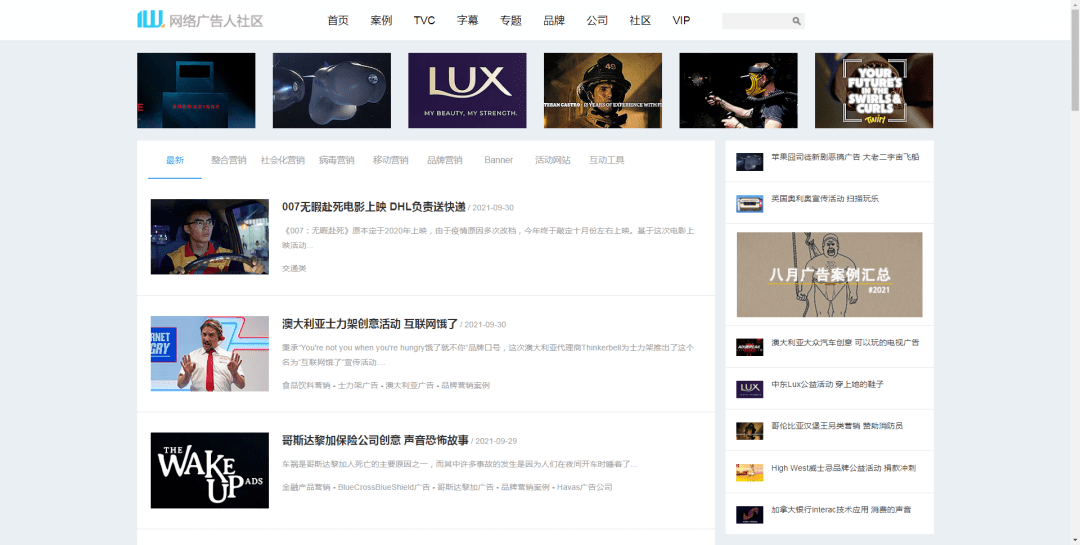This screenshot has width=1080, height=545.
Task: Open the Swirls & Curls banner thumbnail
Action: (x=874, y=90)
